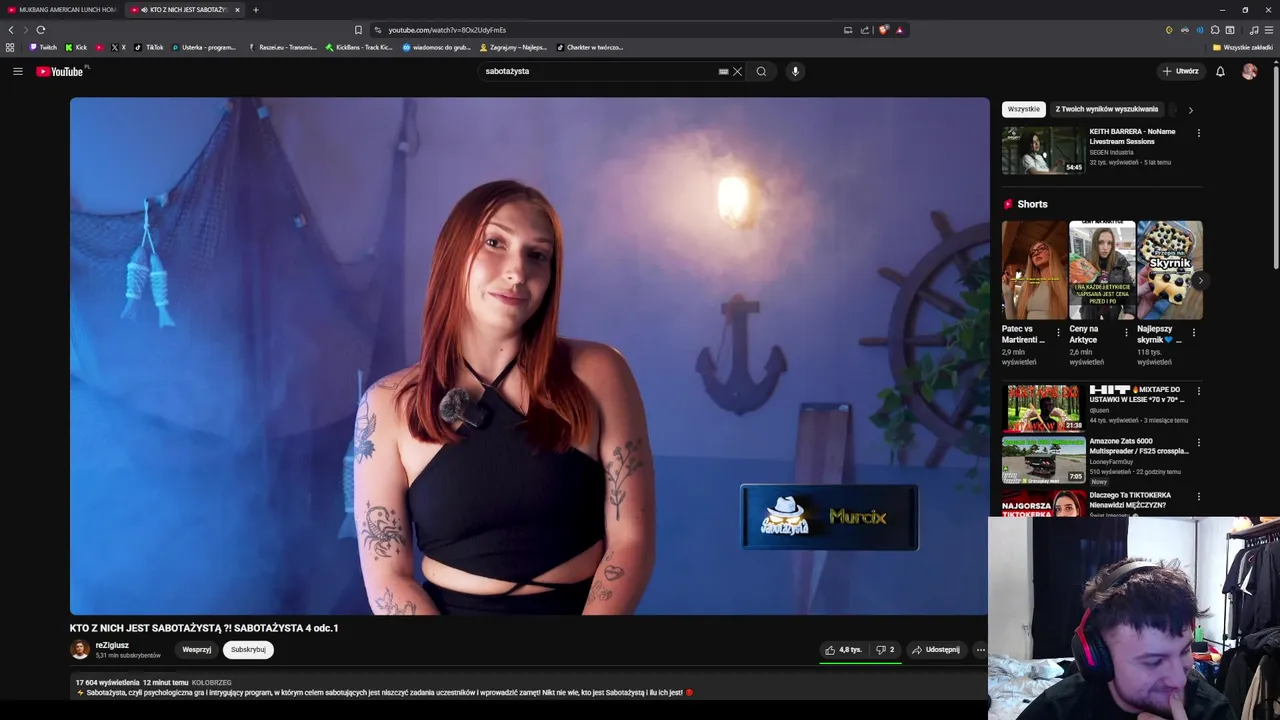Open options for Najlepszy skyrnik short

tap(1193, 333)
